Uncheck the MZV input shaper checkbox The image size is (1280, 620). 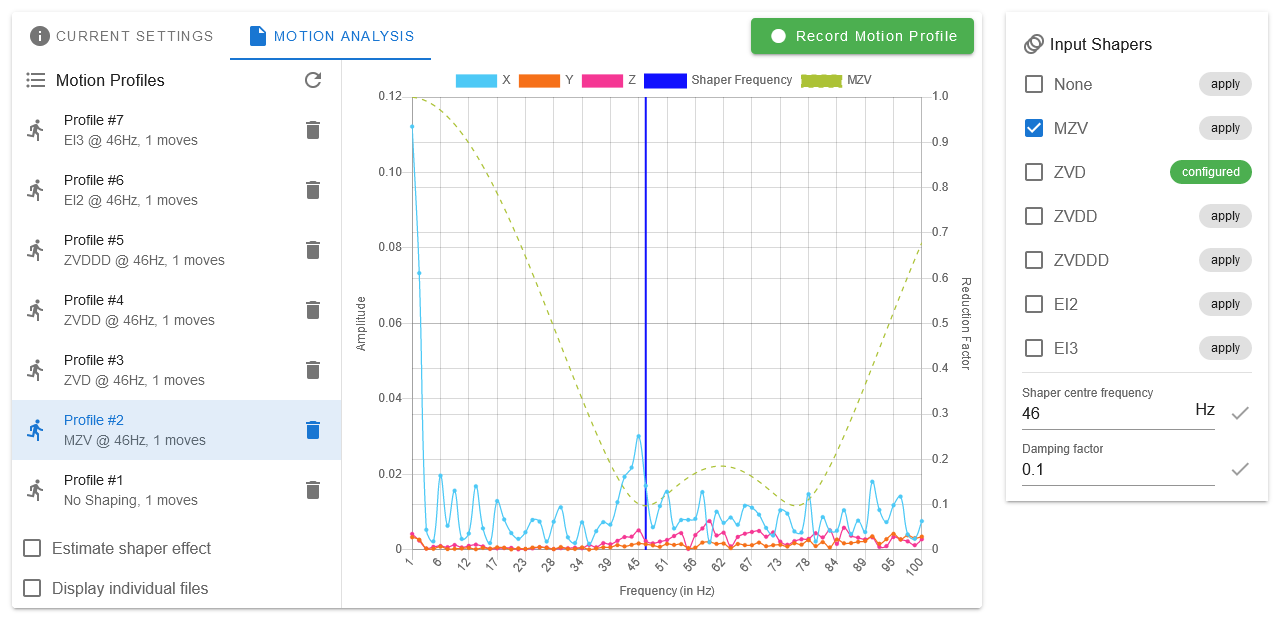1034,128
